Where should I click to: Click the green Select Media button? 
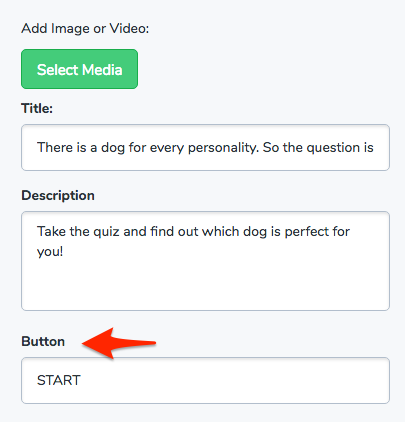79,69
